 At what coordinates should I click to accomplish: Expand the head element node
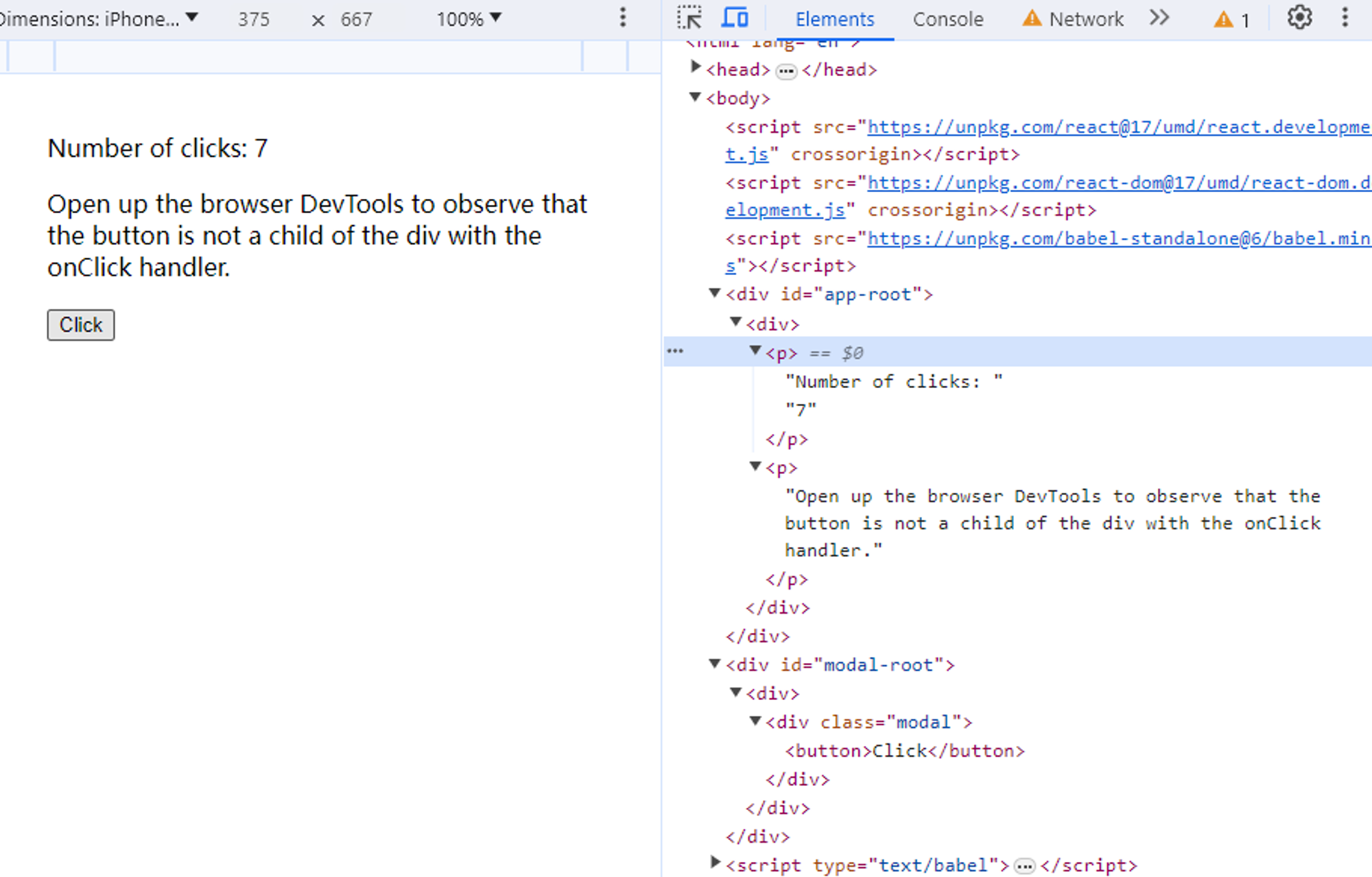tap(696, 67)
